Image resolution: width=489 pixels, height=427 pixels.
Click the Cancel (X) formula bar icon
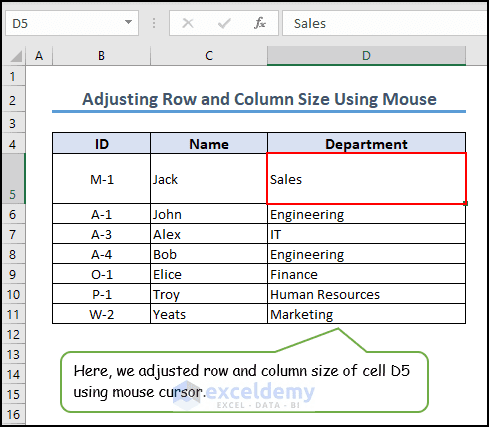click(x=188, y=23)
